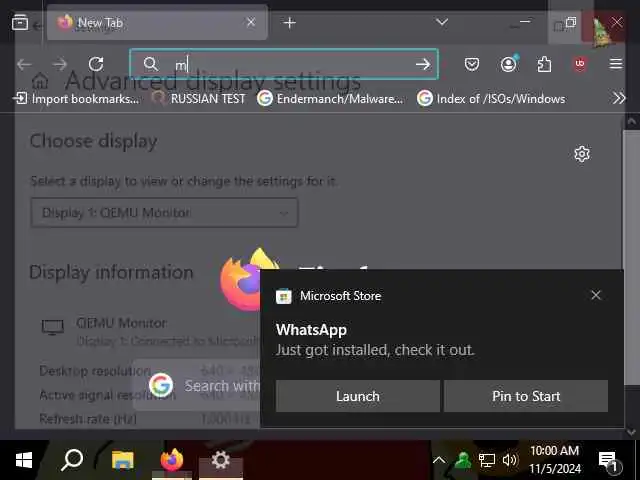Reload the current page
The height and width of the screenshot is (480, 640).
(x=96, y=64)
